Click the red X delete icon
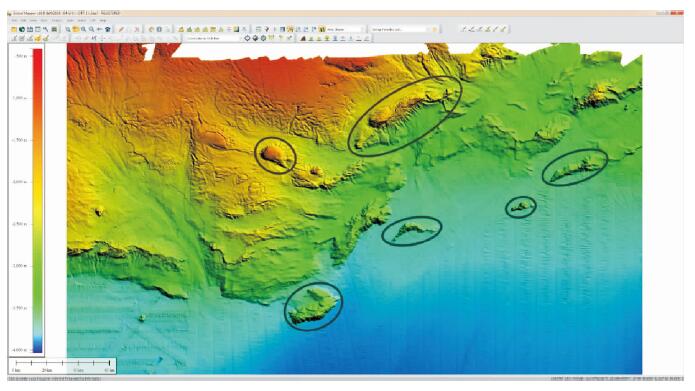 pos(137,29)
